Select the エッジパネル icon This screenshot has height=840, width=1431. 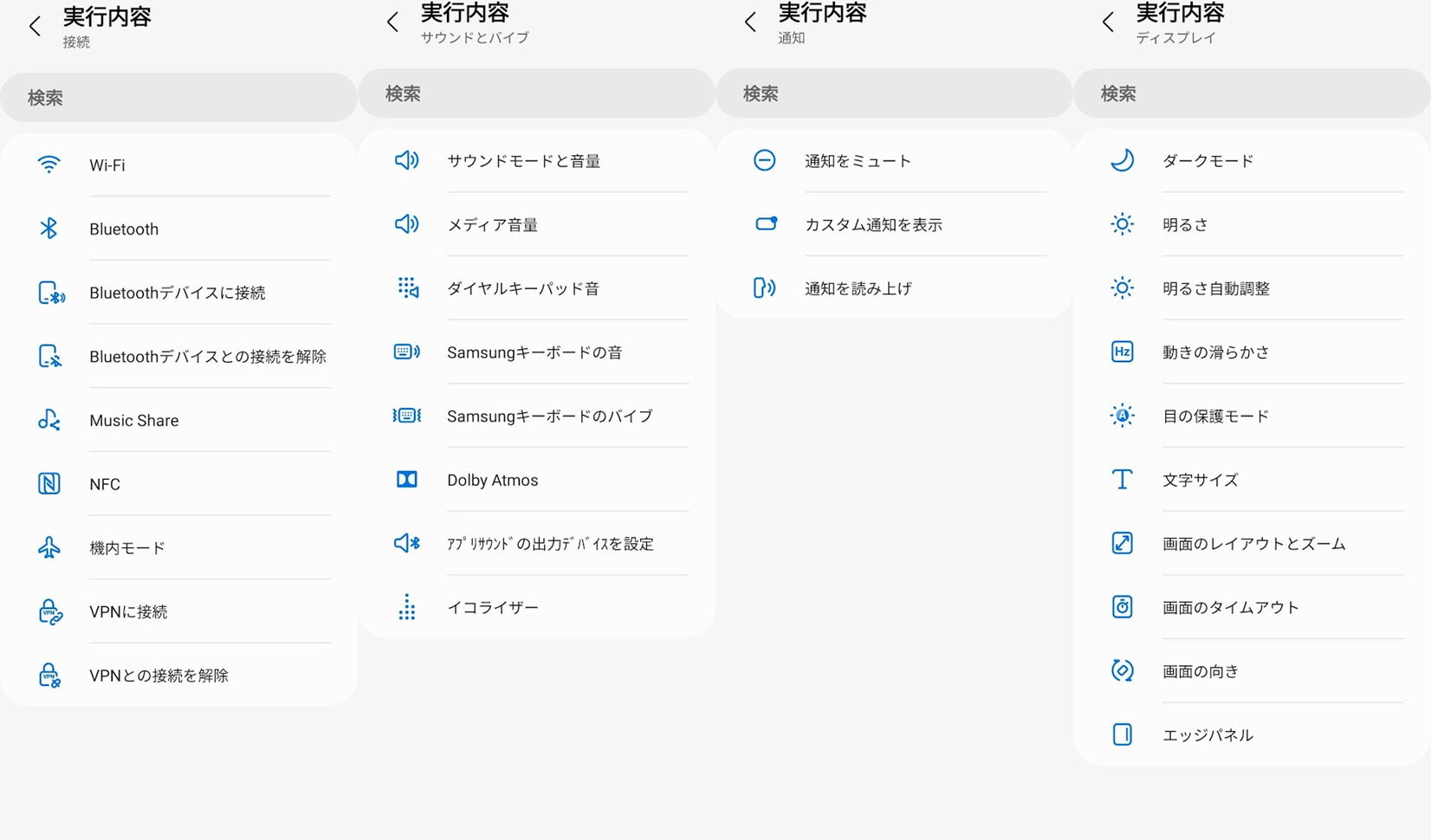(1123, 734)
